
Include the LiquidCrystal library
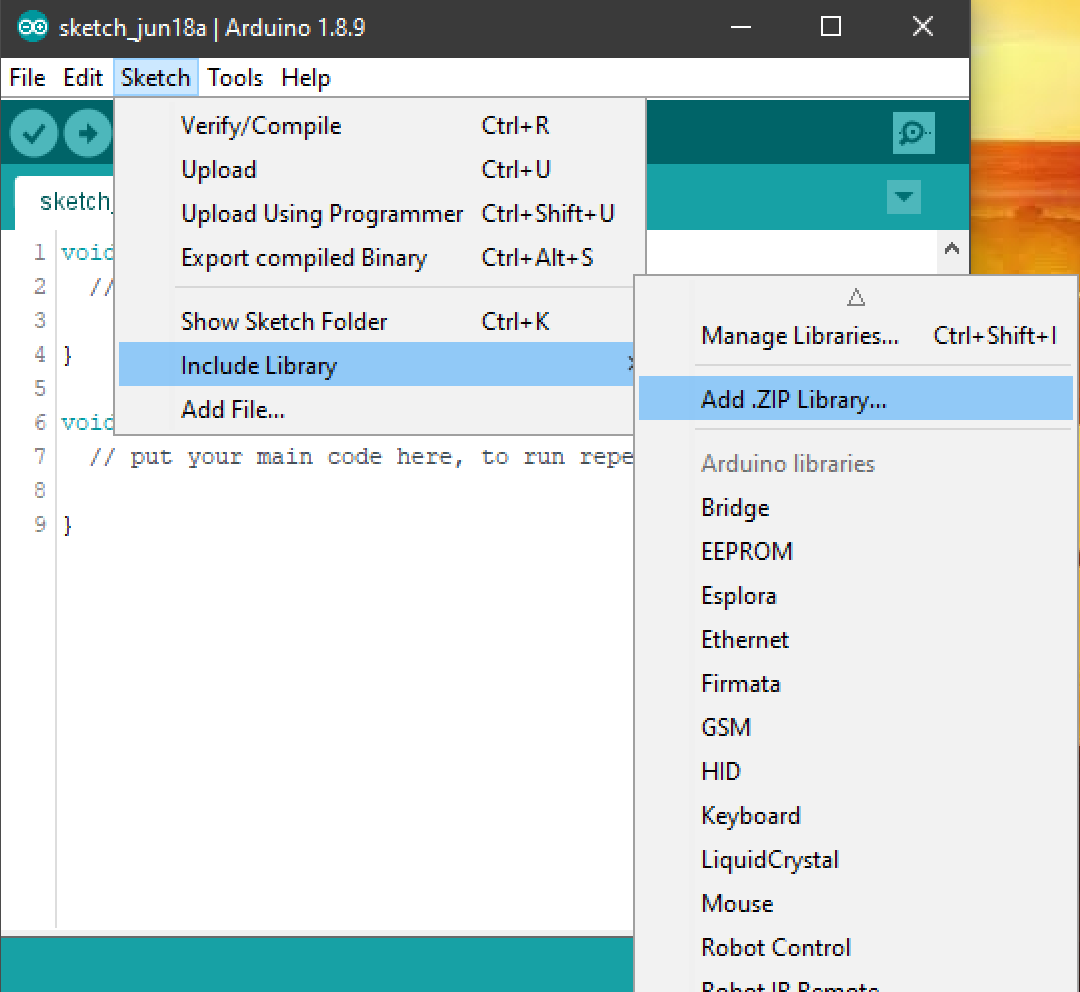click(855, 860)
